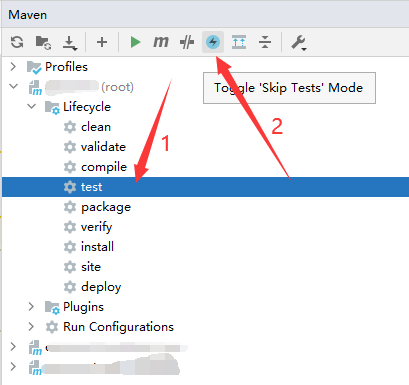The height and width of the screenshot is (385, 409).
Task: Open Maven settings wrench icon
Action: pyautogui.click(x=298, y=43)
